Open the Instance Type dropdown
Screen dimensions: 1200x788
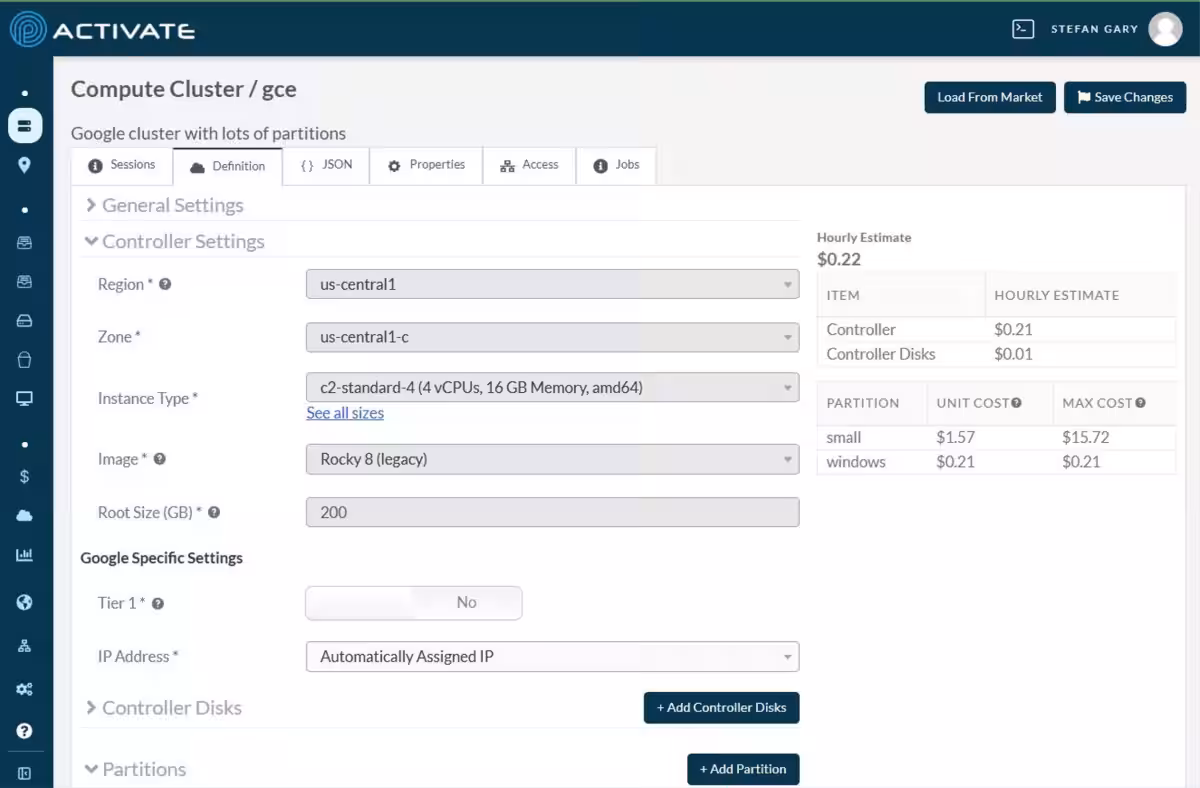(x=552, y=387)
